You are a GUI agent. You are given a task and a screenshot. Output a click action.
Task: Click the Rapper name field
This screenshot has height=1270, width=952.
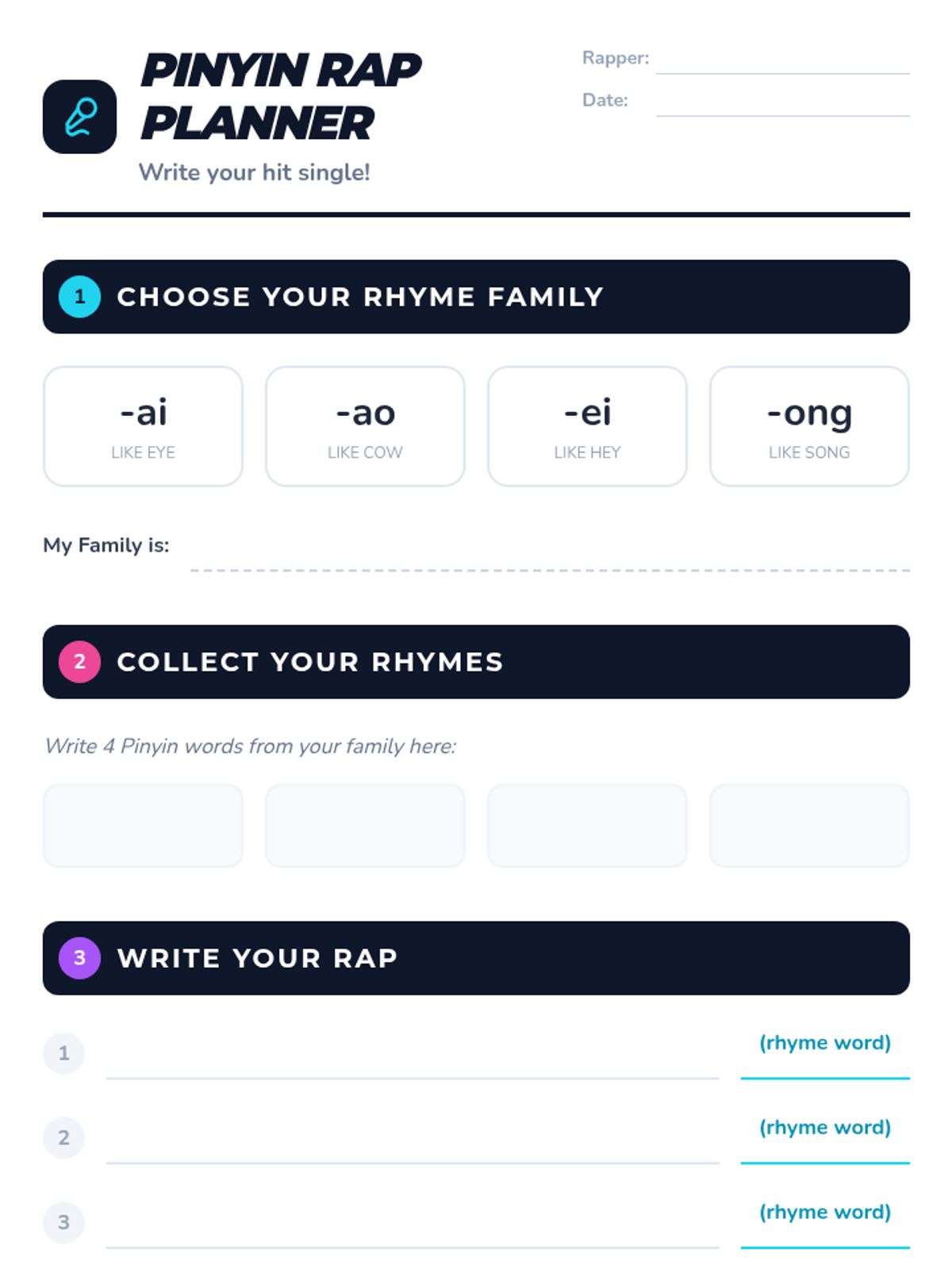[782, 60]
